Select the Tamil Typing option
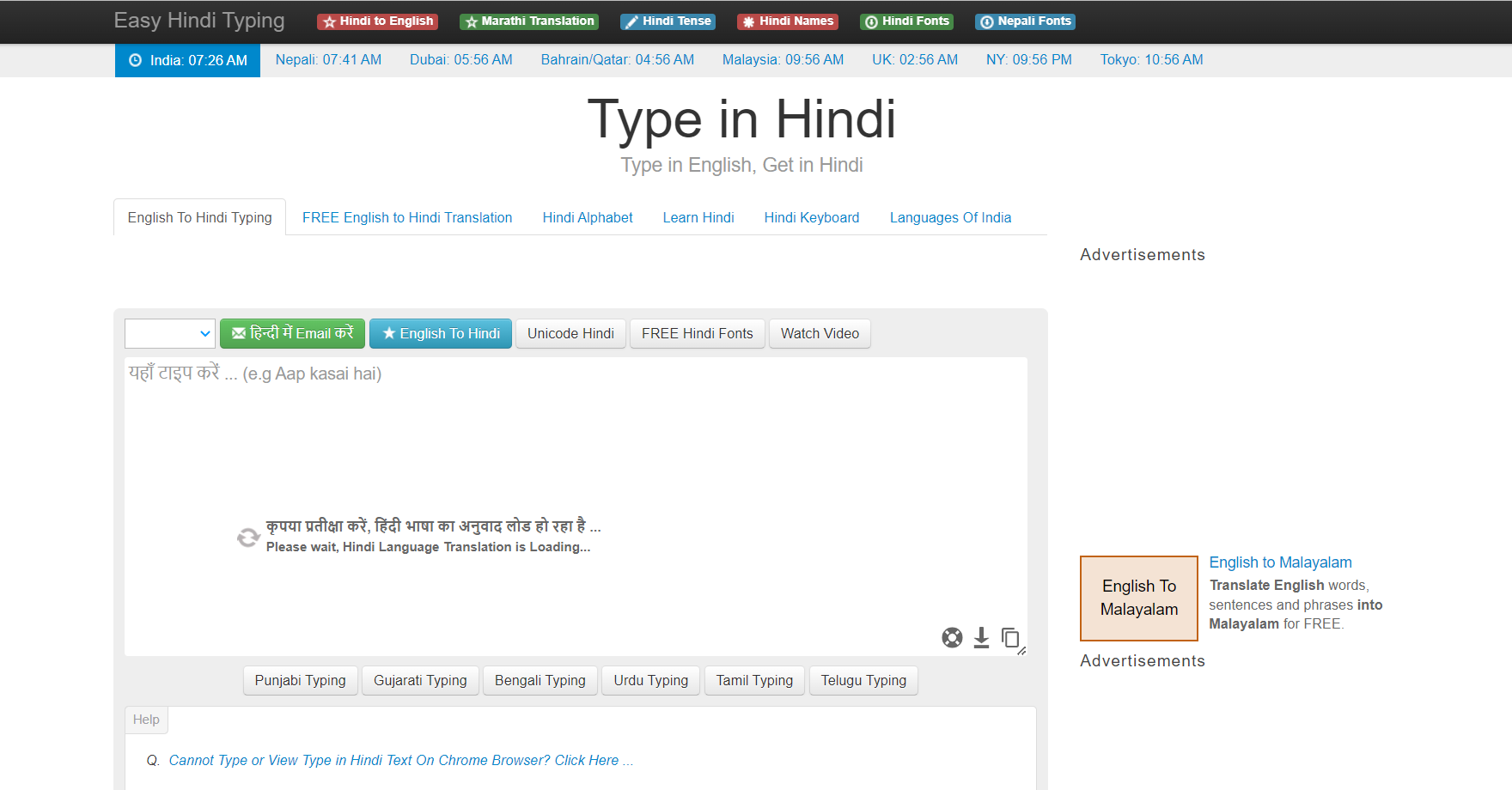This screenshot has width=1512, height=790. pos(754,680)
